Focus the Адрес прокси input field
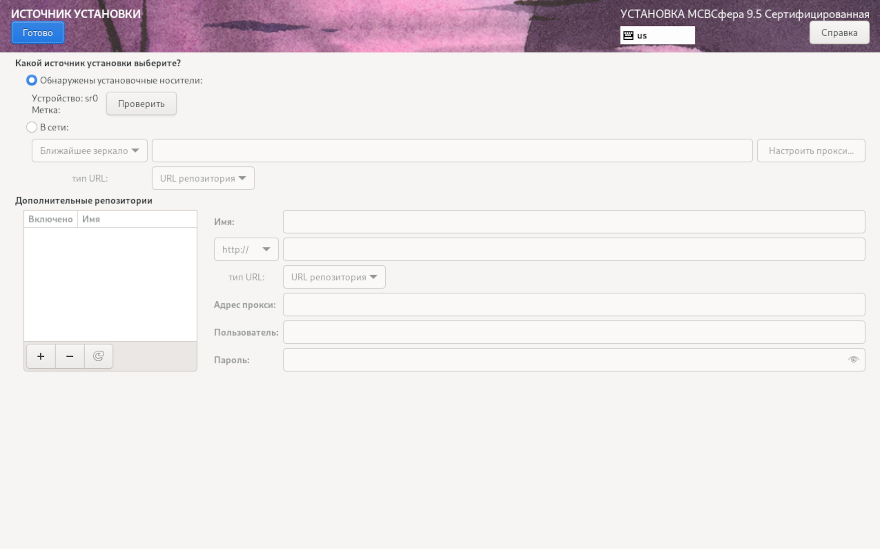 [x=574, y=305]
